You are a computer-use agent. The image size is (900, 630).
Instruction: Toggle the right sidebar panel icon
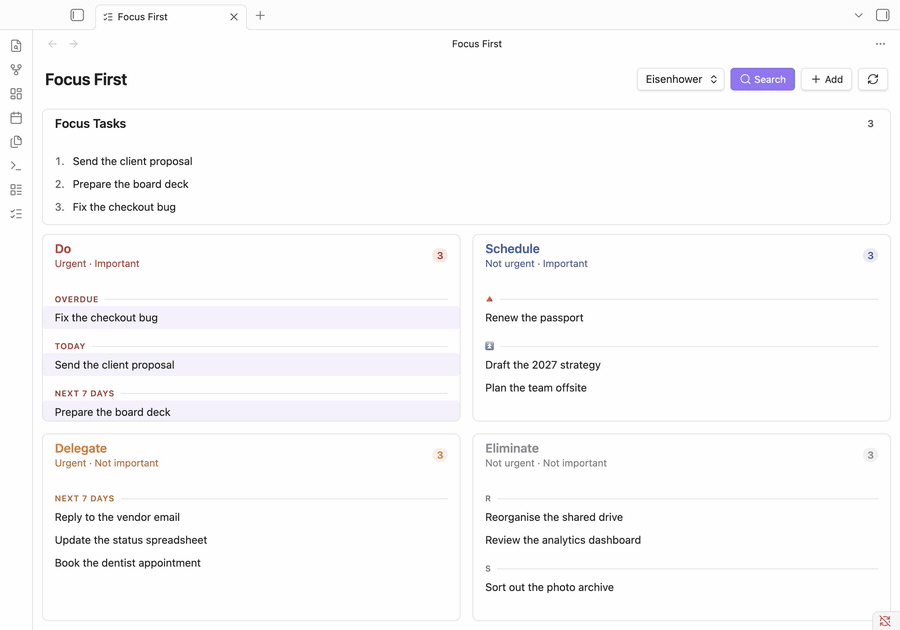click(x=882, y=15)
